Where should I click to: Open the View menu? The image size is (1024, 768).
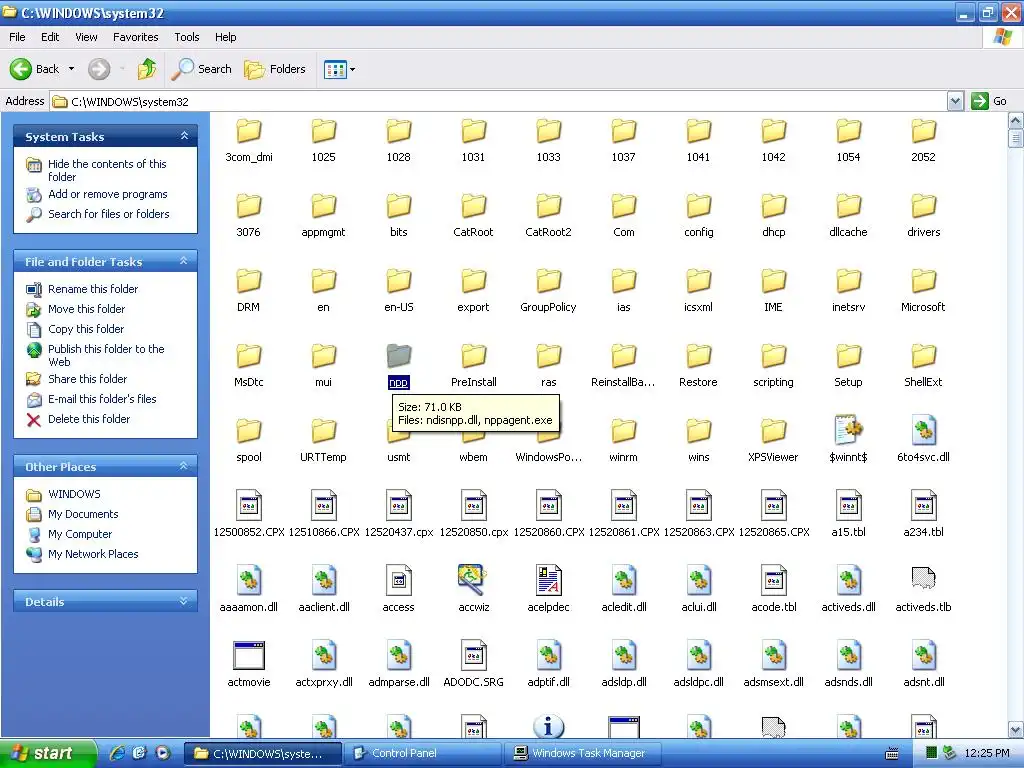(x=86, y=37)
